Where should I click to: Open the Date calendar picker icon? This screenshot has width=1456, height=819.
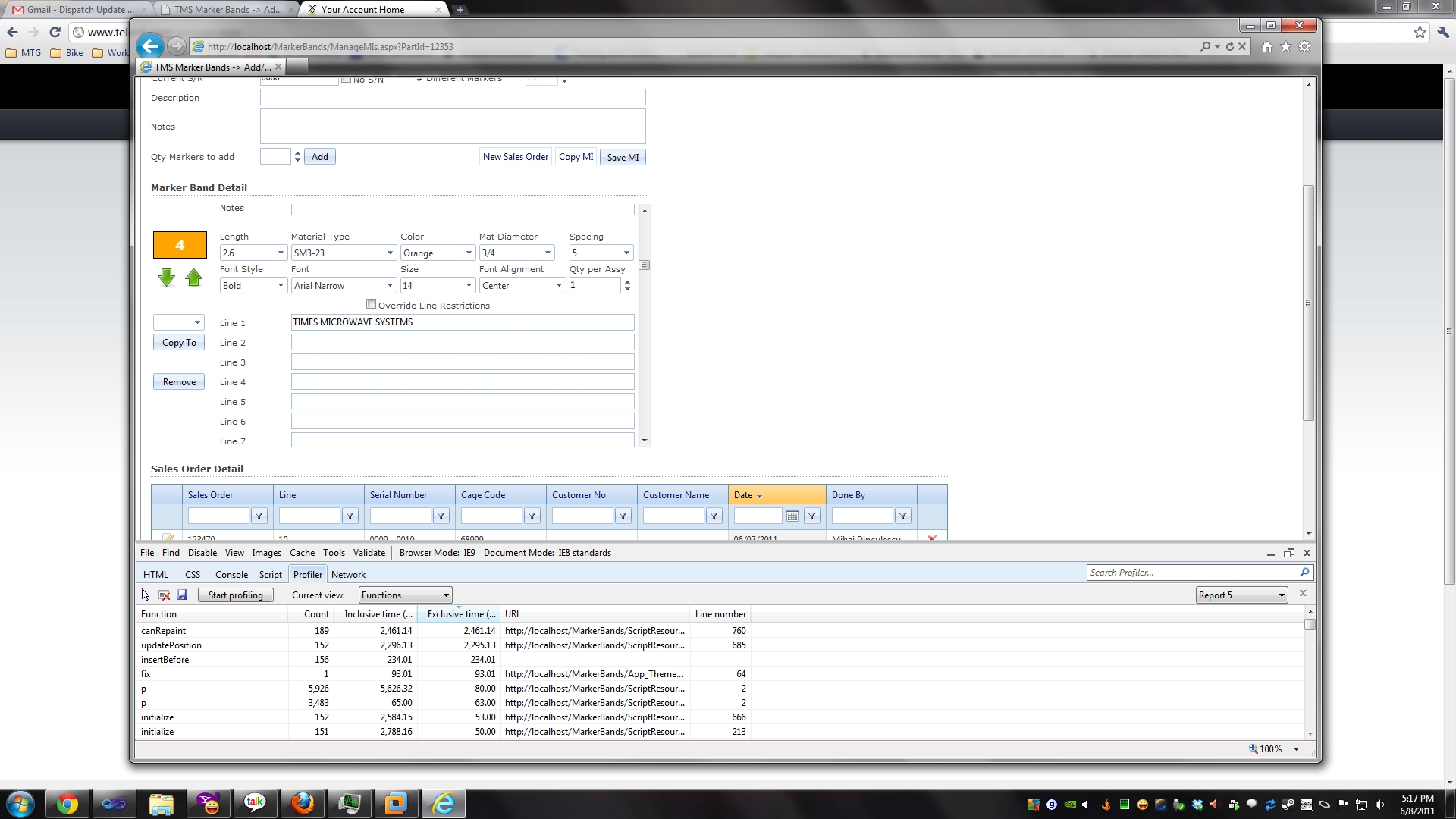[792, 516]
